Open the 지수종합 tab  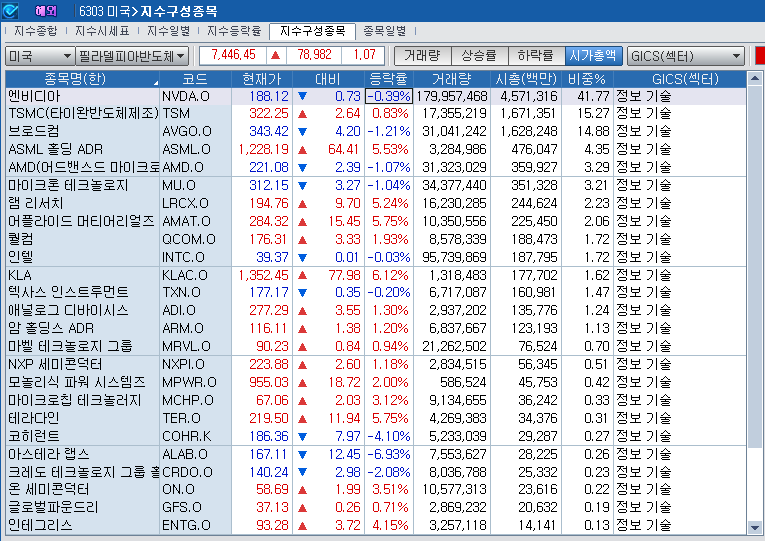point(35,31)
